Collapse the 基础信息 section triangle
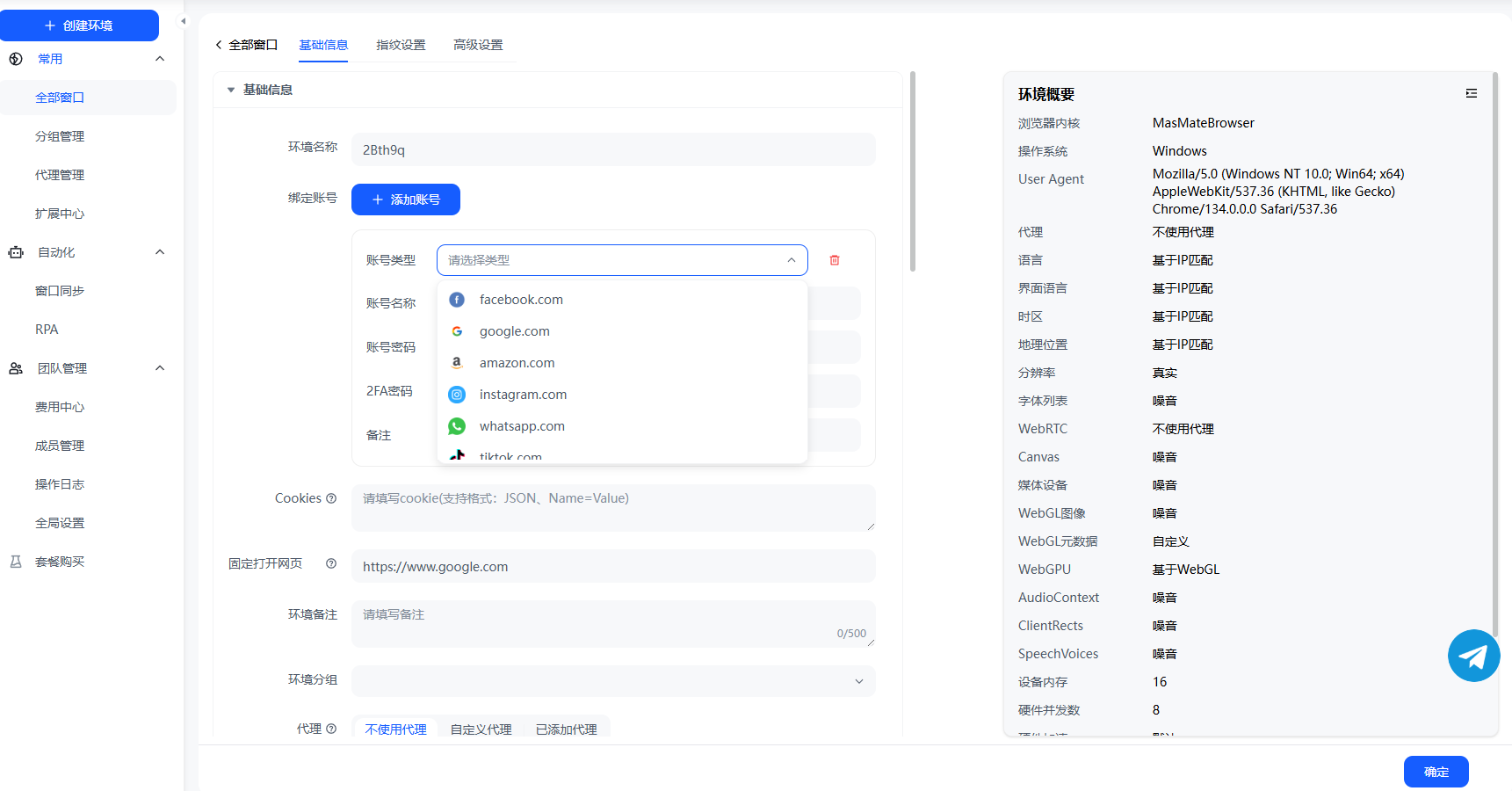 pos(231,90)
